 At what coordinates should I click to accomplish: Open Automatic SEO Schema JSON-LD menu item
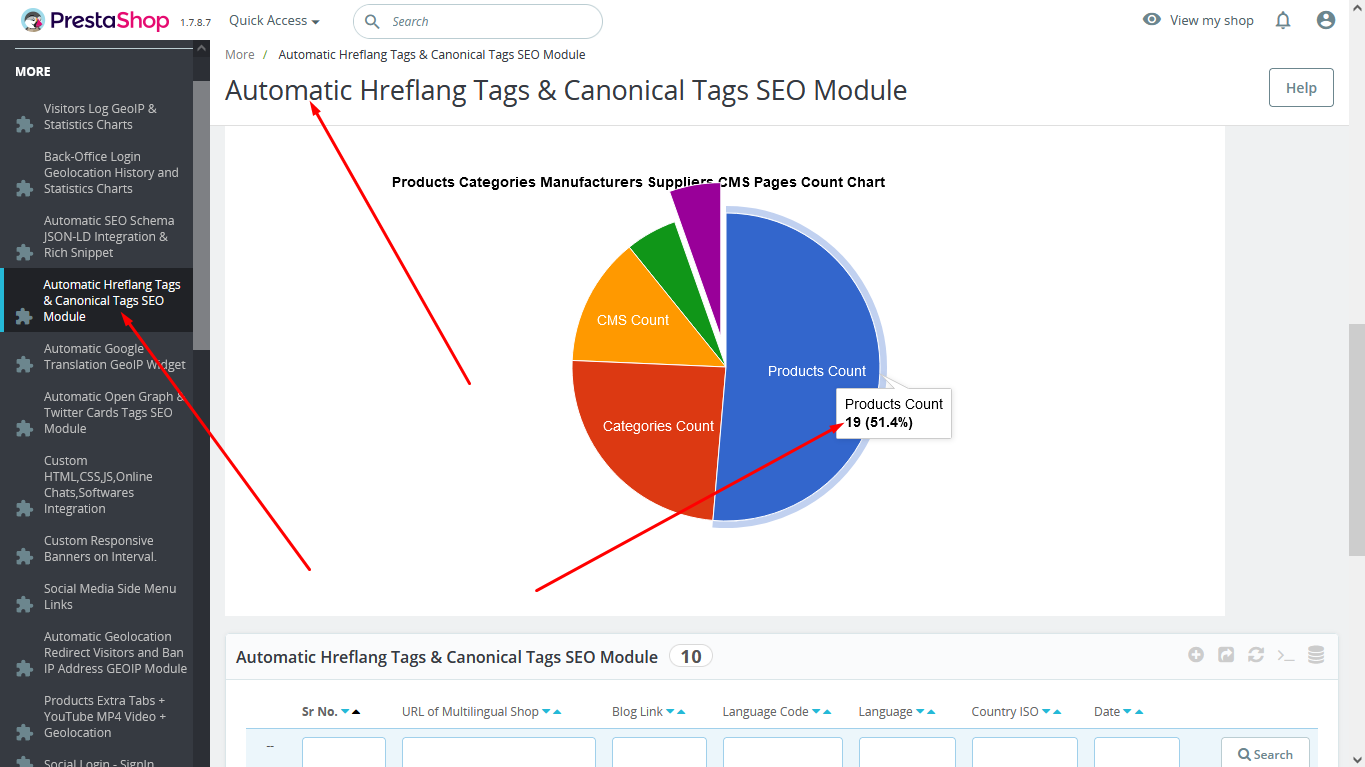[108, 237]
